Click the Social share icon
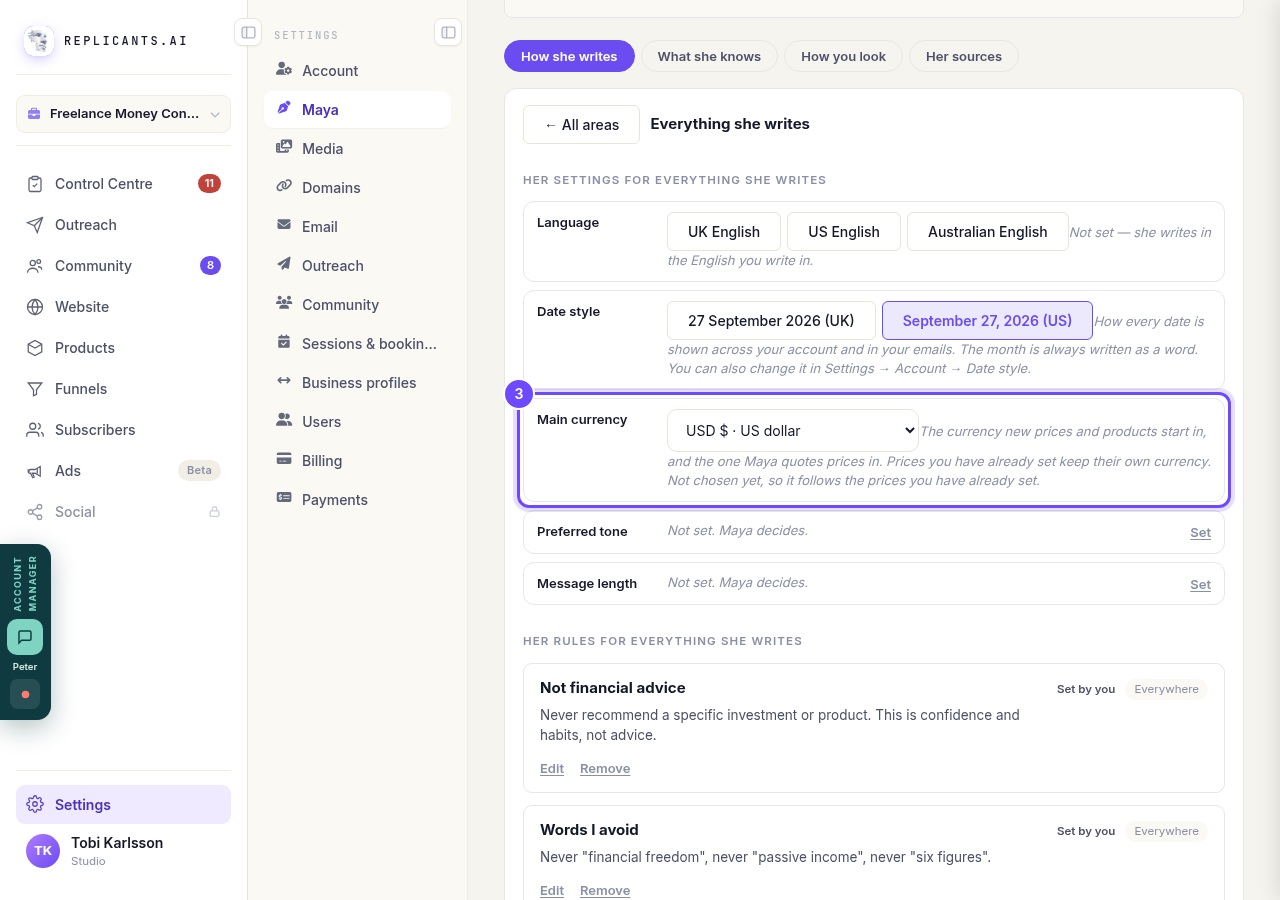This screenshot has width=1280, height=900. tap(35, 512)
